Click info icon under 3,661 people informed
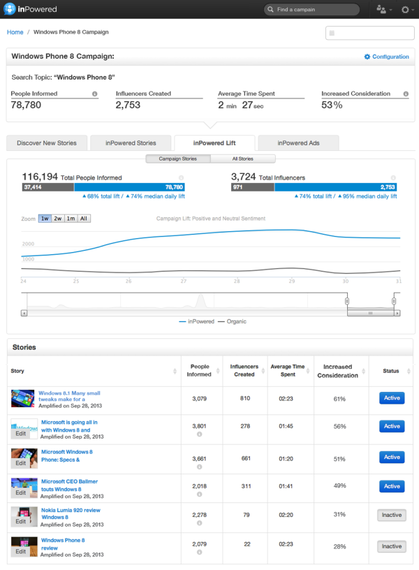Screen dimensions: 419x570 pos(199,467)
